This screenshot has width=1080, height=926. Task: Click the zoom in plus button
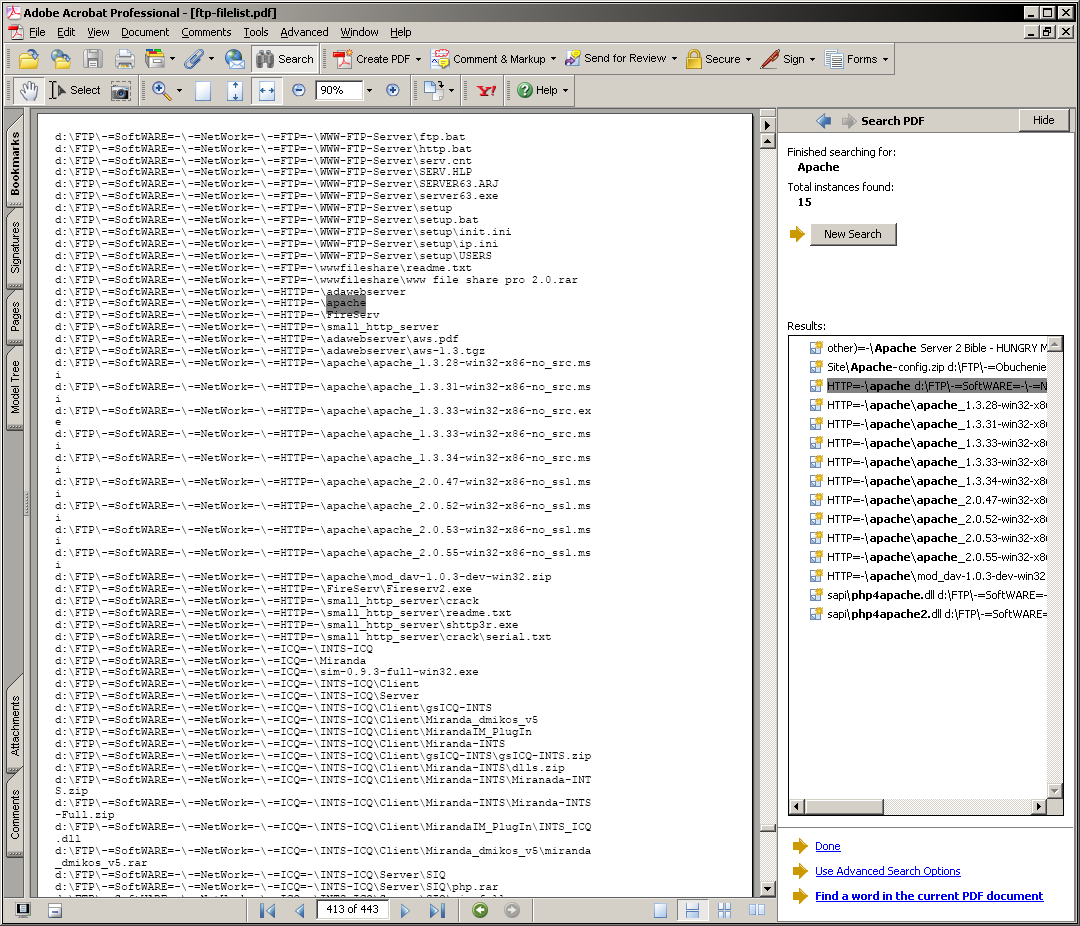[x=393, y=90]
